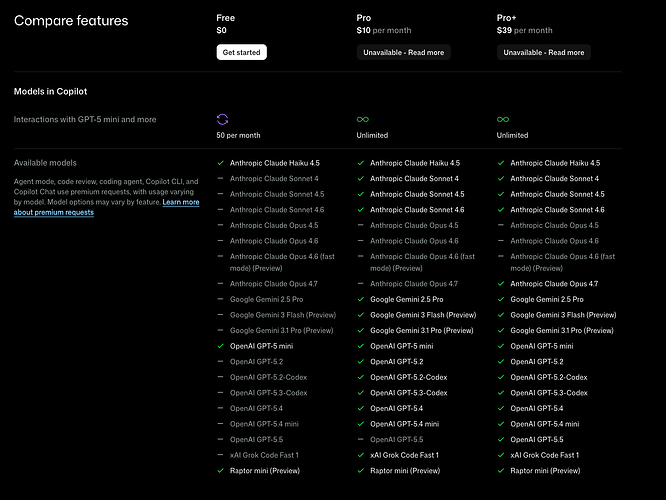
Task: Click Pro column checkmark for Claude Sonnet 4.6
Action: coord(361,209)
